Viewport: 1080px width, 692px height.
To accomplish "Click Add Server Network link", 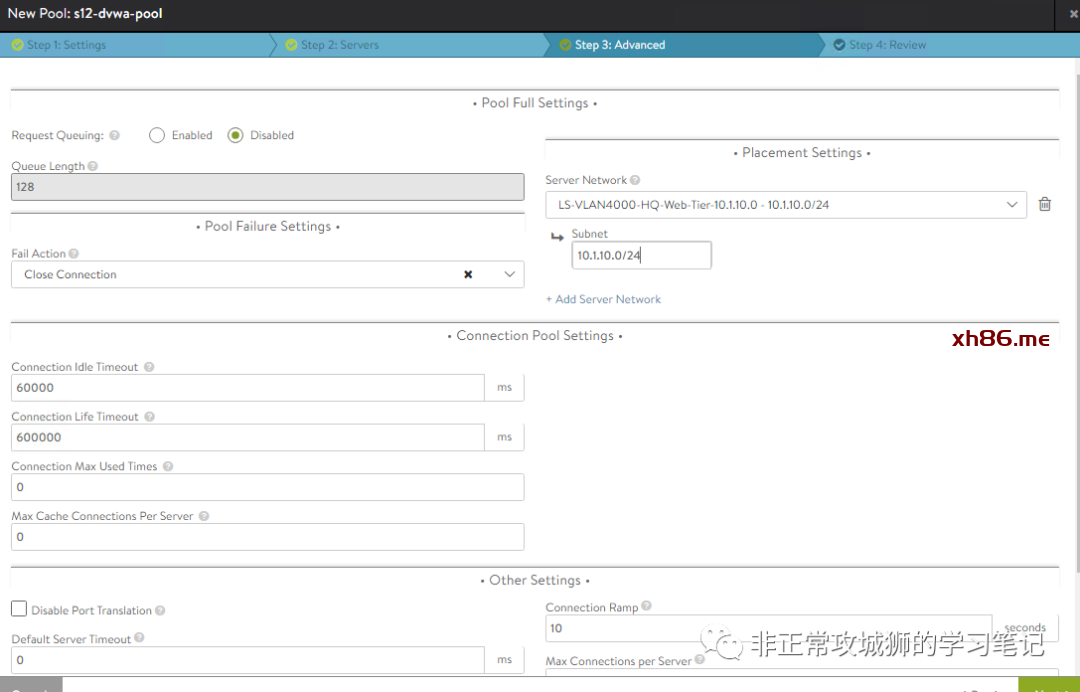I will coord(603,299).
